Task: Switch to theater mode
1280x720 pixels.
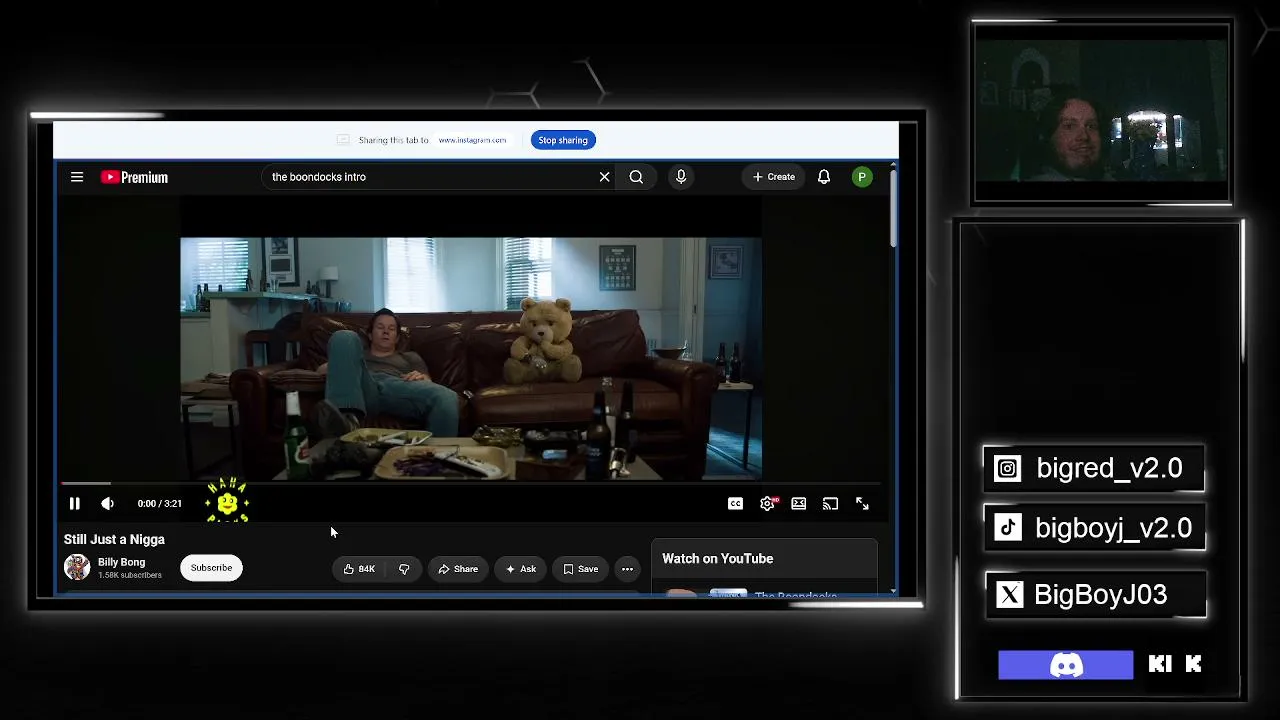Action: coord(799,504)
